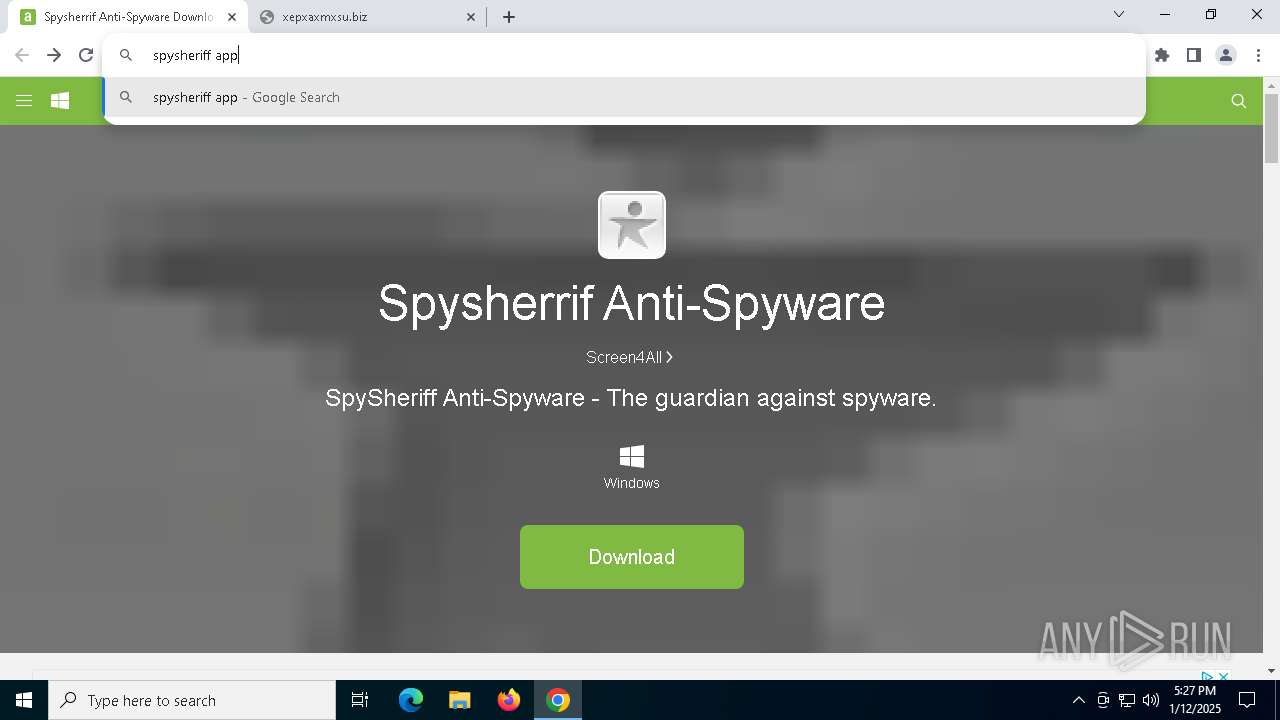Open File Explorer from taskbar
Viewport: 1280px width, 720px height.
tap(460, 700)
